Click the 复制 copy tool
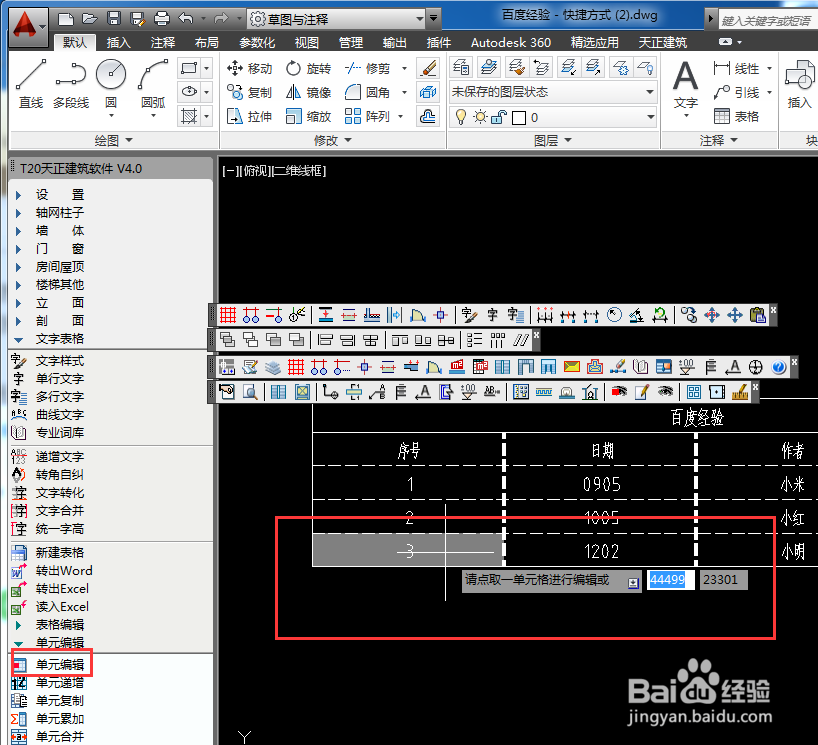The height and width of the screenshot is (745, 818). (249, 92)
